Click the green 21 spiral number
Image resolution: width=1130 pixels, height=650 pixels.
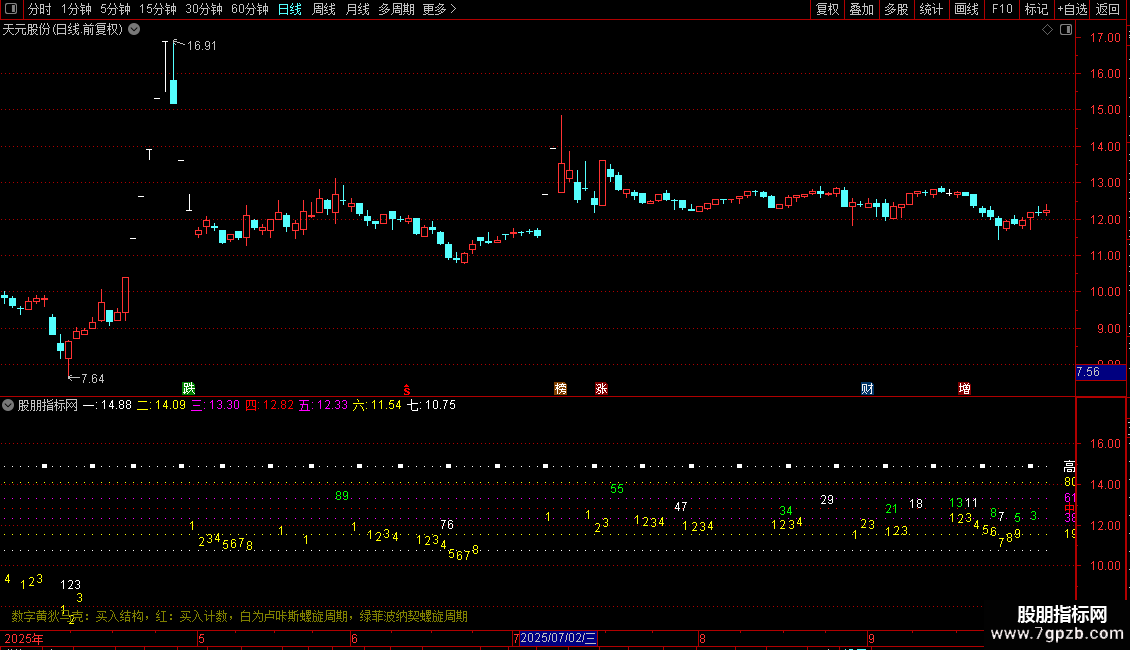[x=891, y=509]
